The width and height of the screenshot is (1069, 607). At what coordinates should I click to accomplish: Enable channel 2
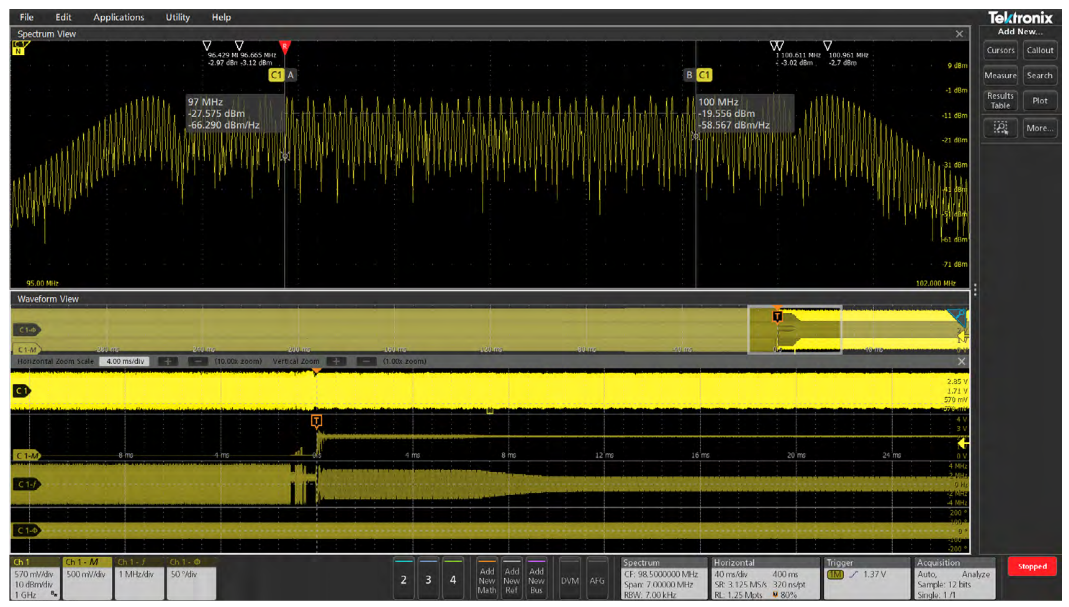pos(404,579)
